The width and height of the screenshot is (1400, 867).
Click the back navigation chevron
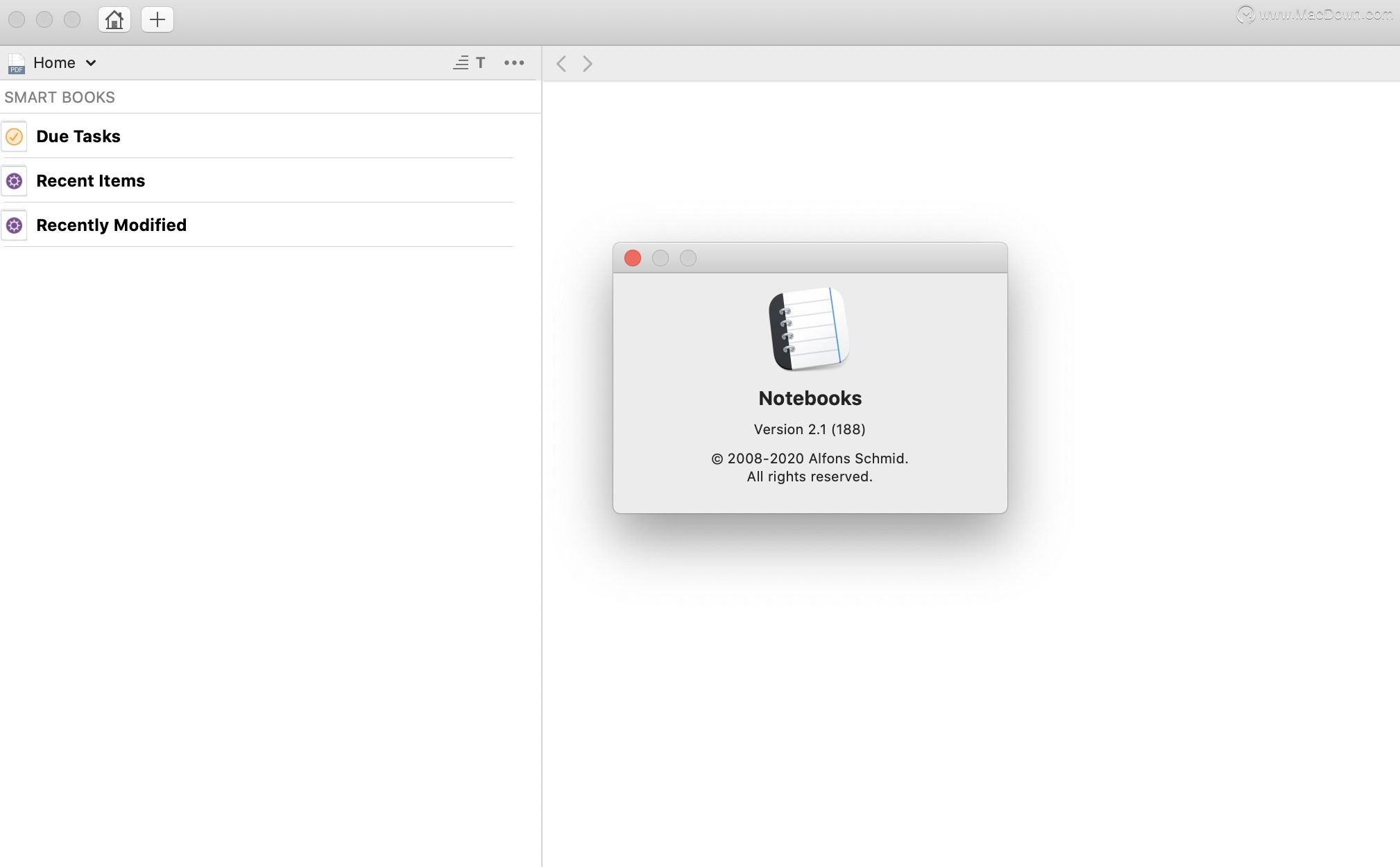point(560,63)
